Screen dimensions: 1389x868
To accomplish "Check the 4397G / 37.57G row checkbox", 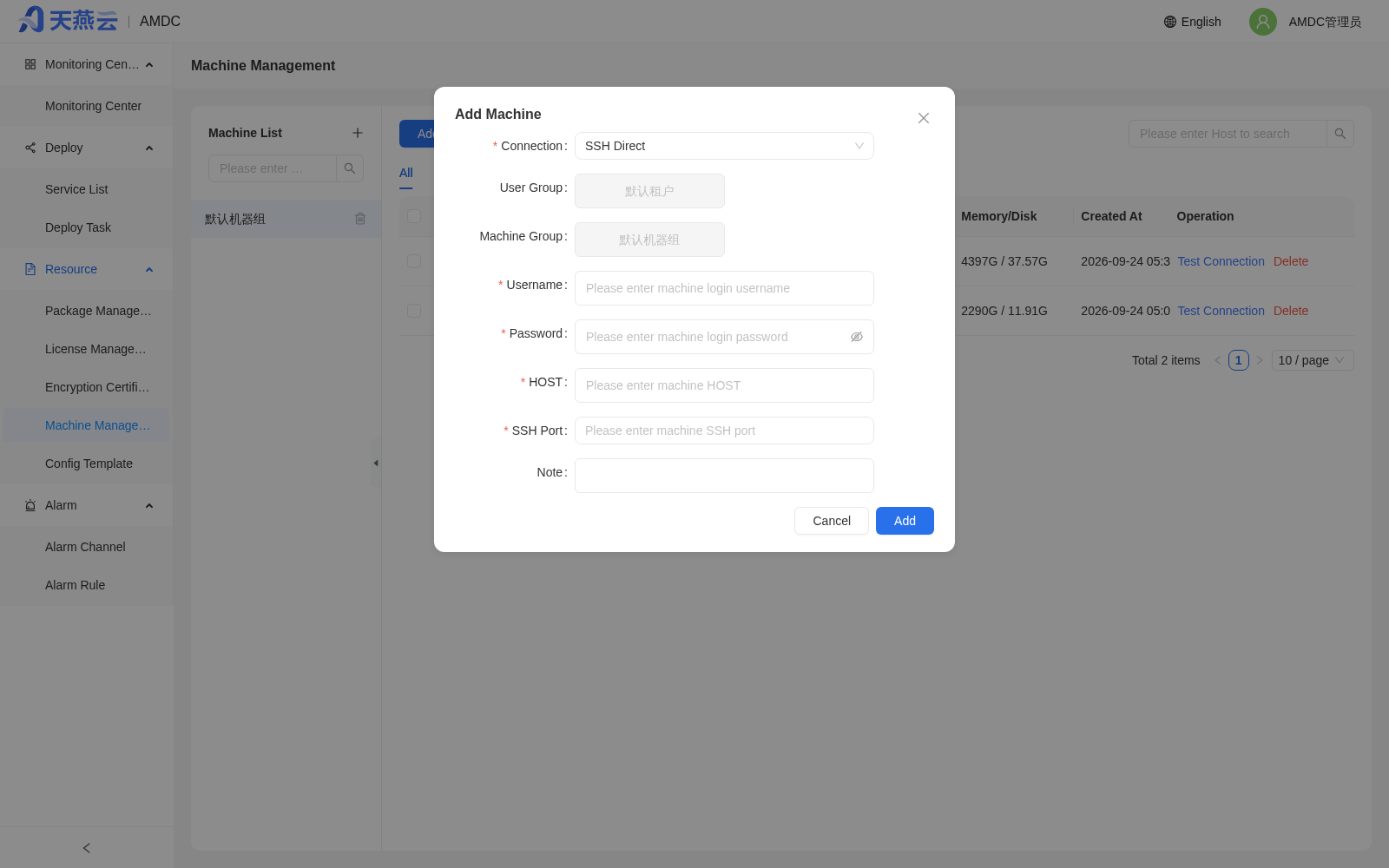I will [x=414, y=261].
